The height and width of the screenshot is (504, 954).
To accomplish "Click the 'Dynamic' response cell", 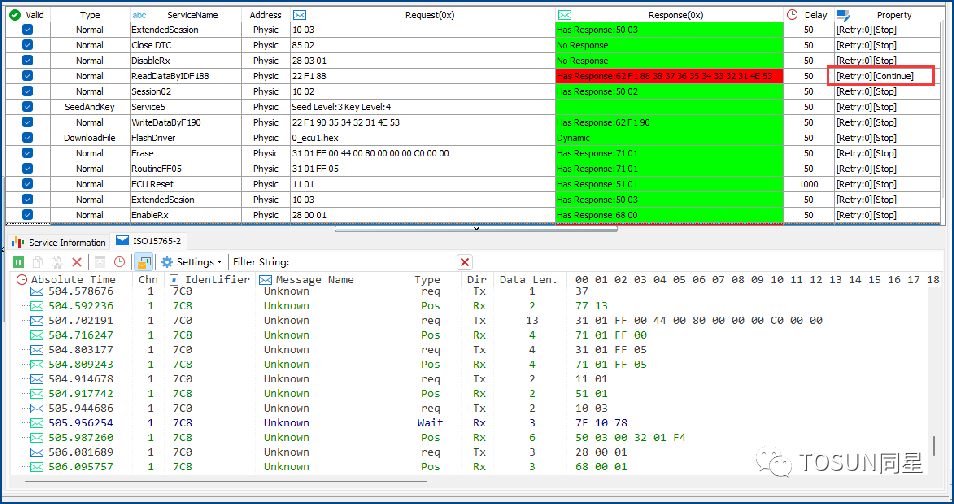I will pos(669,138).
